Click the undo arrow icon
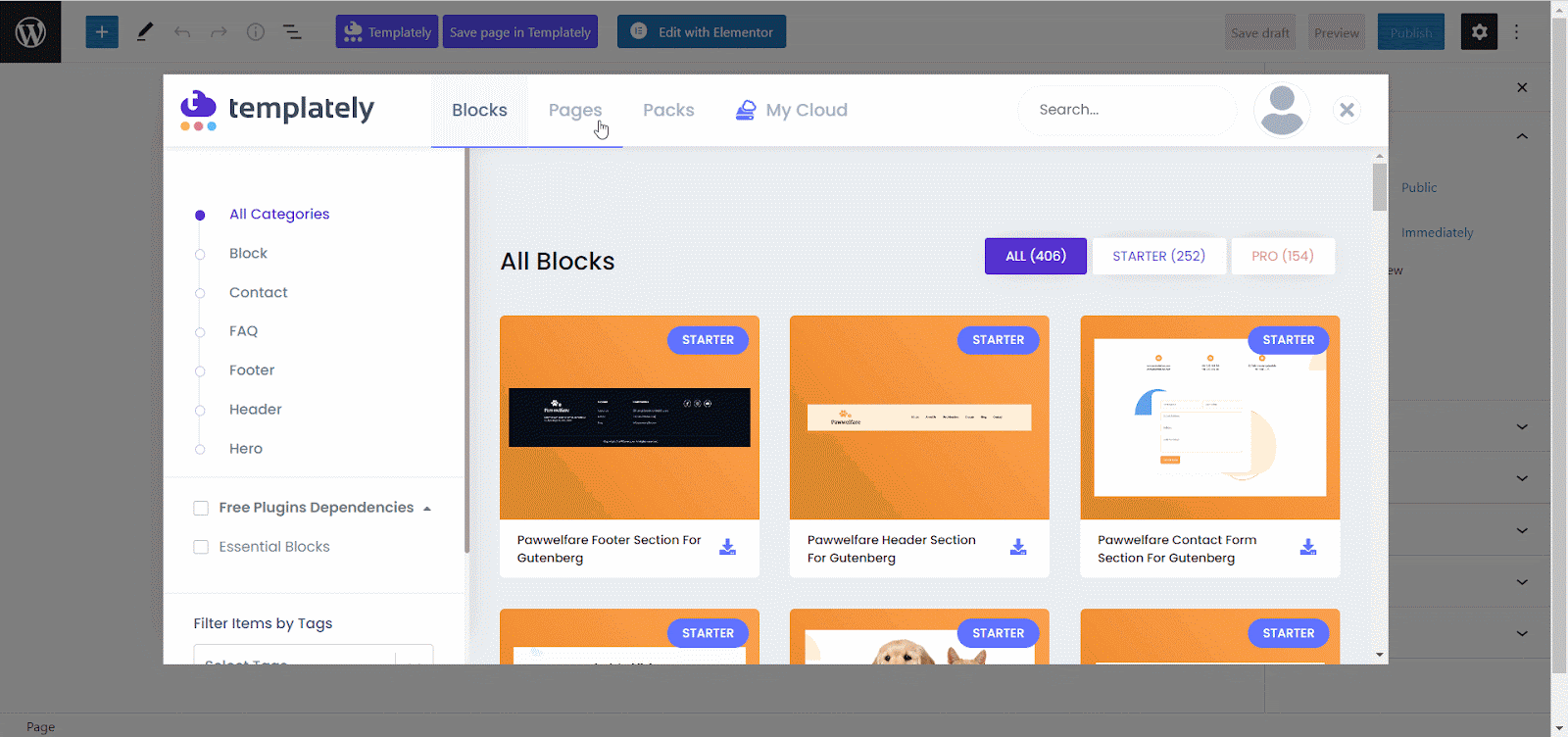The height and width of the screenshot is (737, 1568). 182,32
